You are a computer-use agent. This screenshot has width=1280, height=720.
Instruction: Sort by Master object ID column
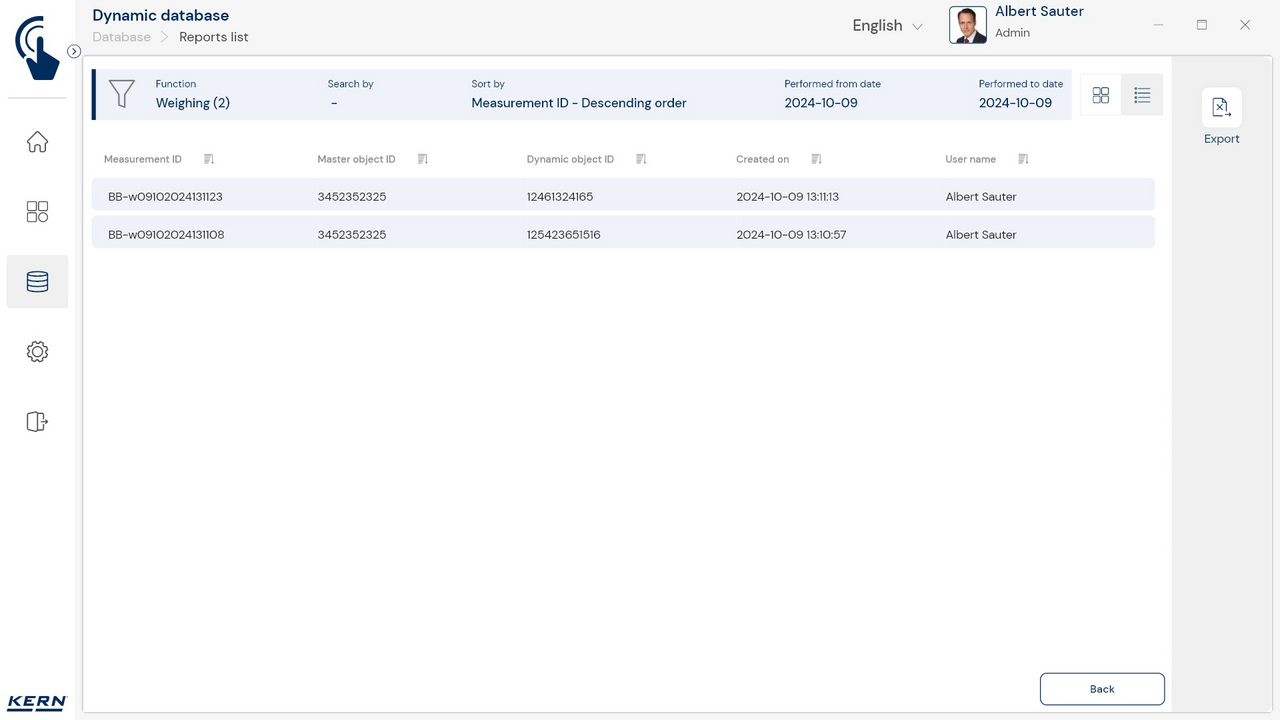(x=422, y=159)
